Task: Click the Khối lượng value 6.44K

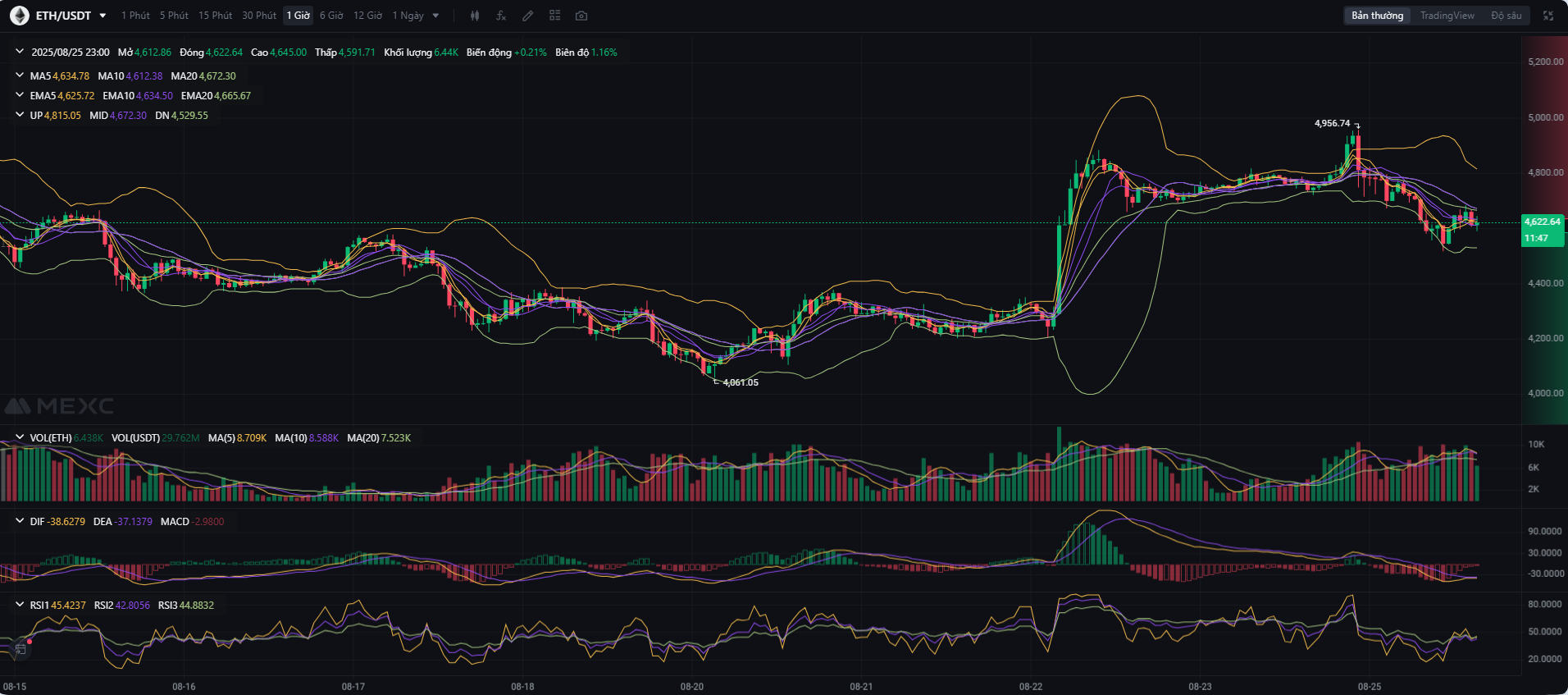Action: 446,52
